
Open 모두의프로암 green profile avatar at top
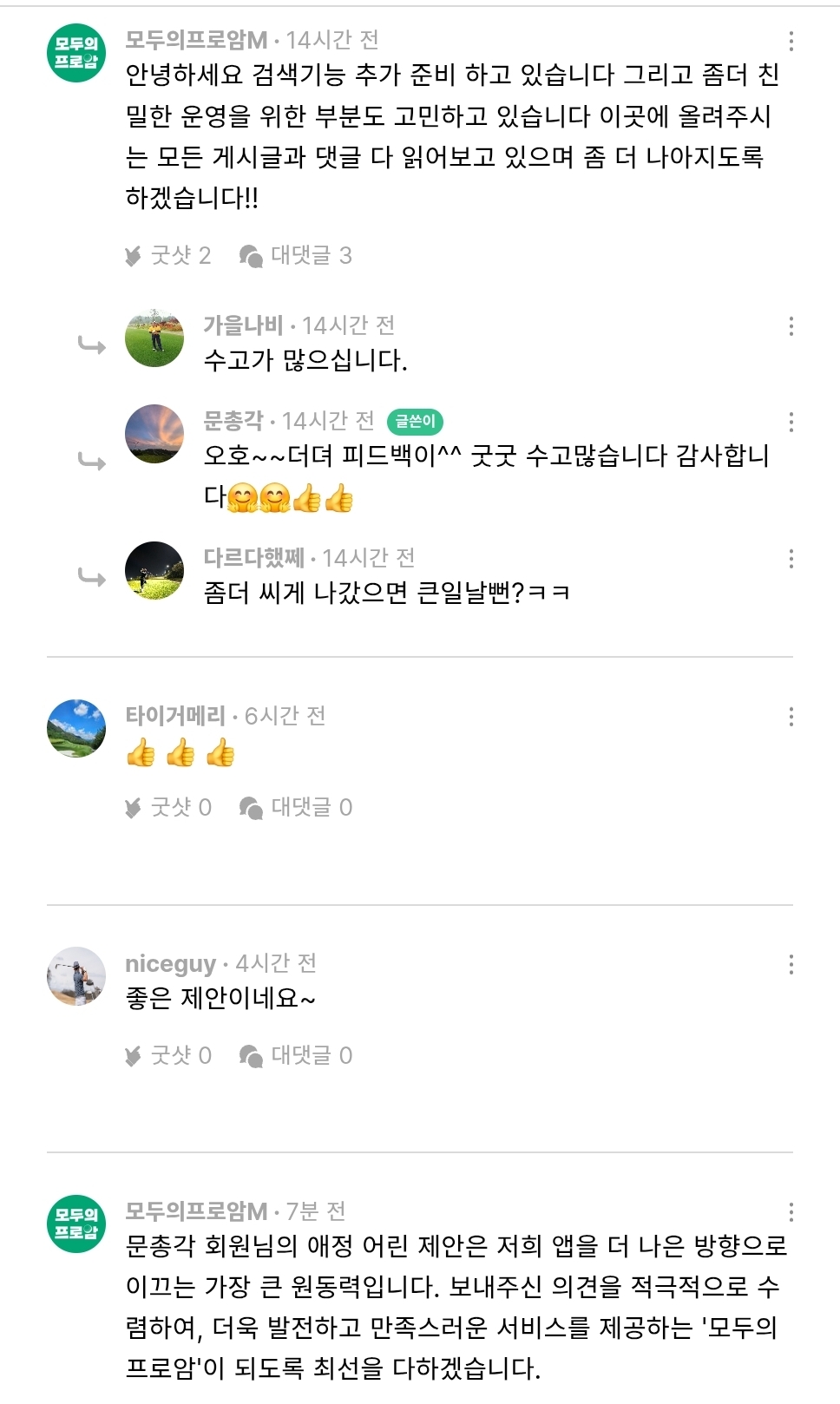coord(76,53)
